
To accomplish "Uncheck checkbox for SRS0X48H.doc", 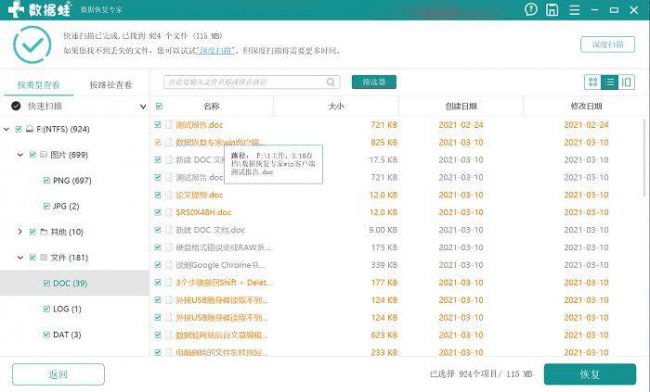I will (158, 212).
